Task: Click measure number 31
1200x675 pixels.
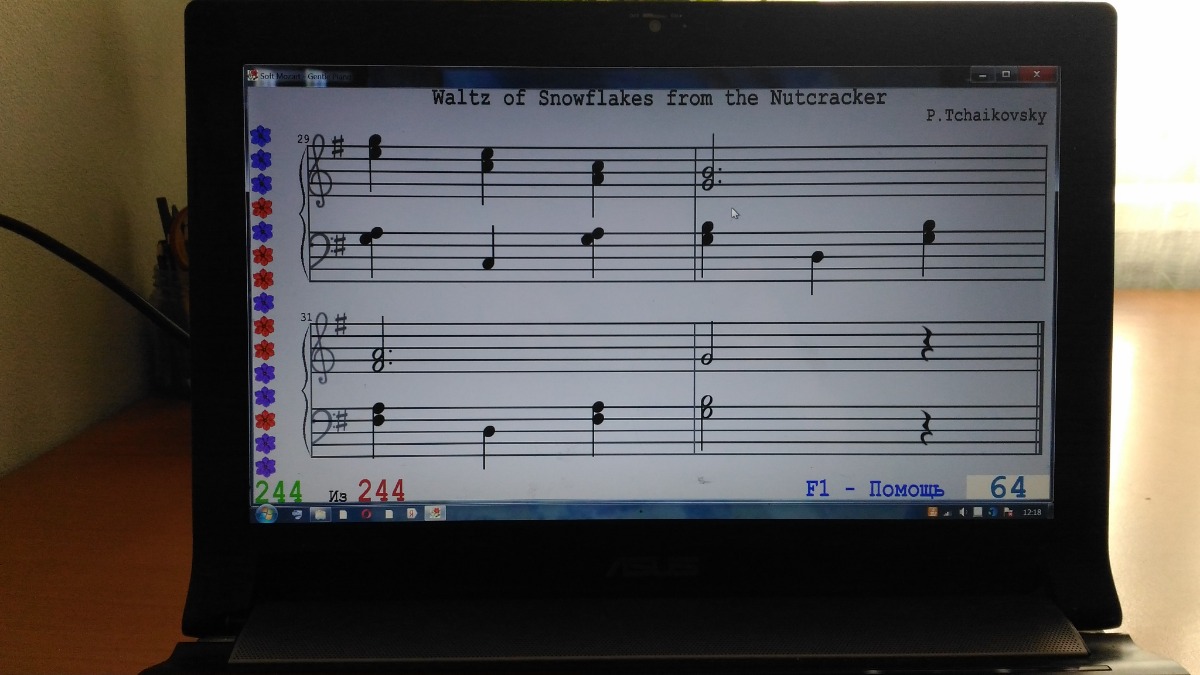Action: tap(306, 318)
